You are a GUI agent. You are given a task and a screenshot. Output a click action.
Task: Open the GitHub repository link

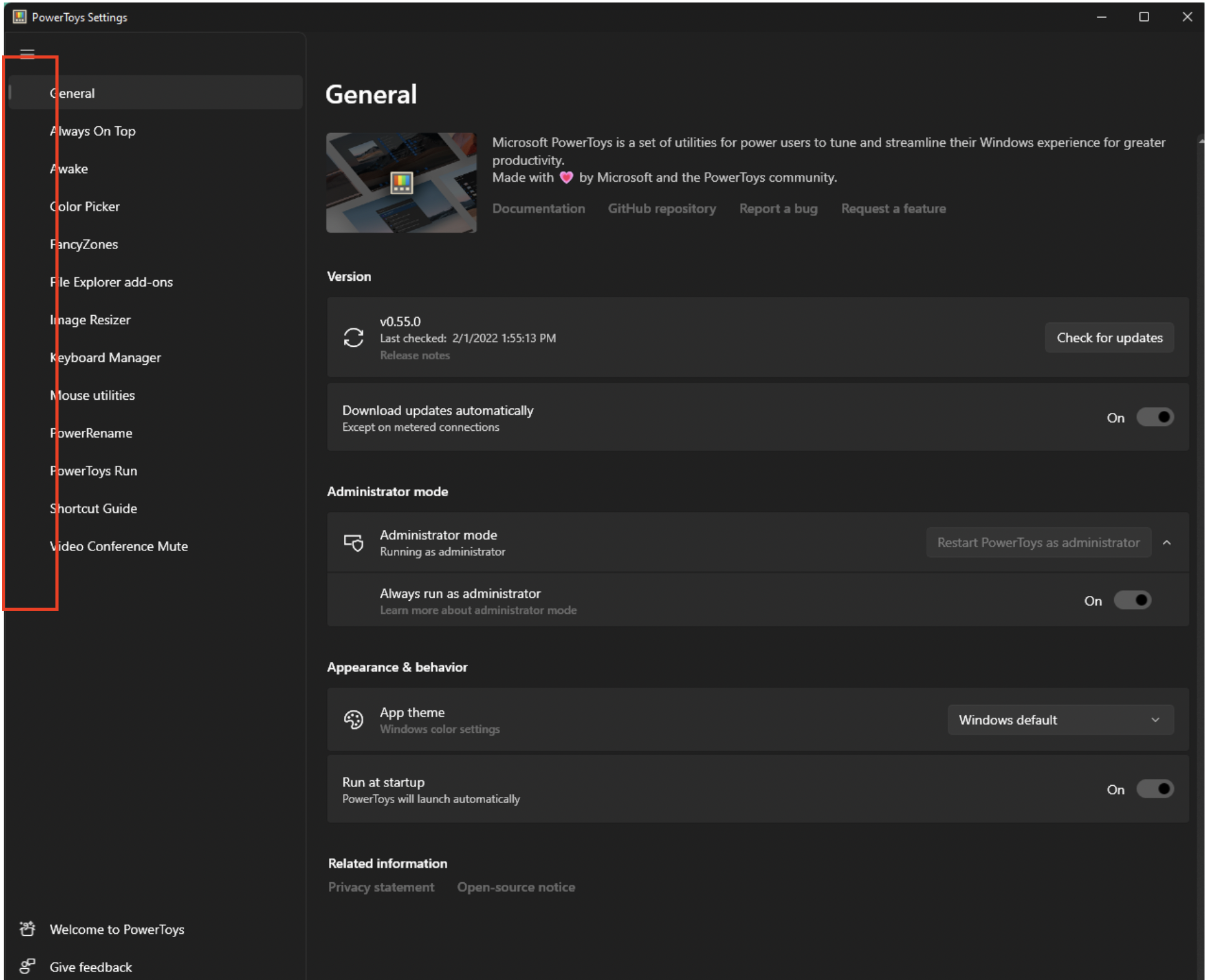point(661,208)
